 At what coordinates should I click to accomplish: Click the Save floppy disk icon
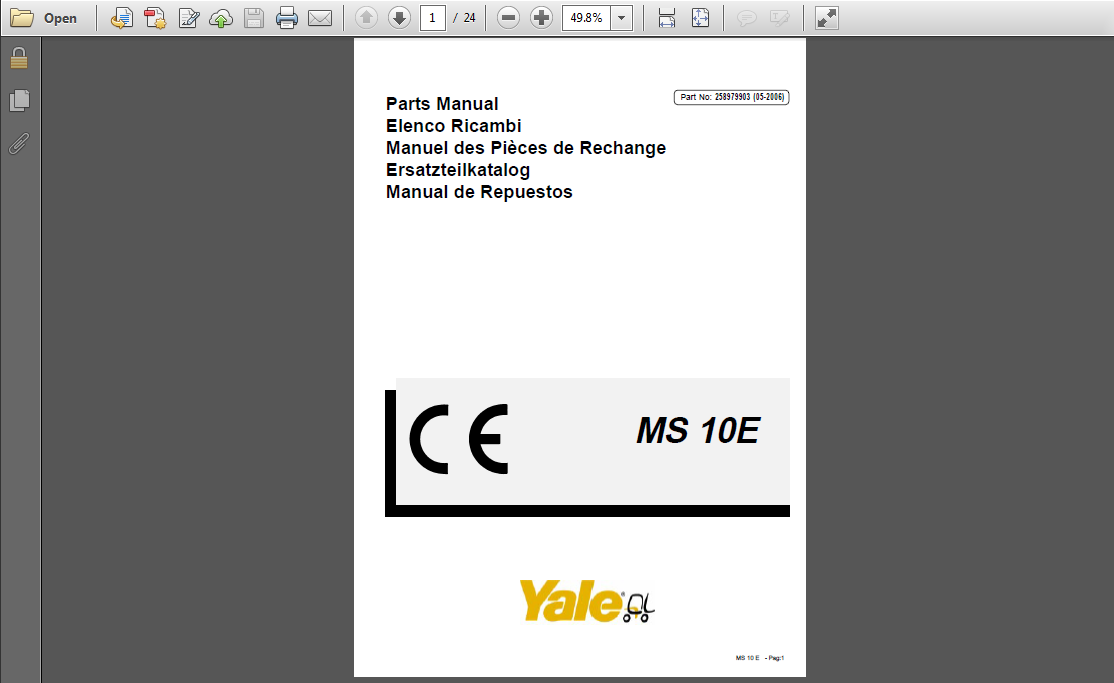pos(254,18)
